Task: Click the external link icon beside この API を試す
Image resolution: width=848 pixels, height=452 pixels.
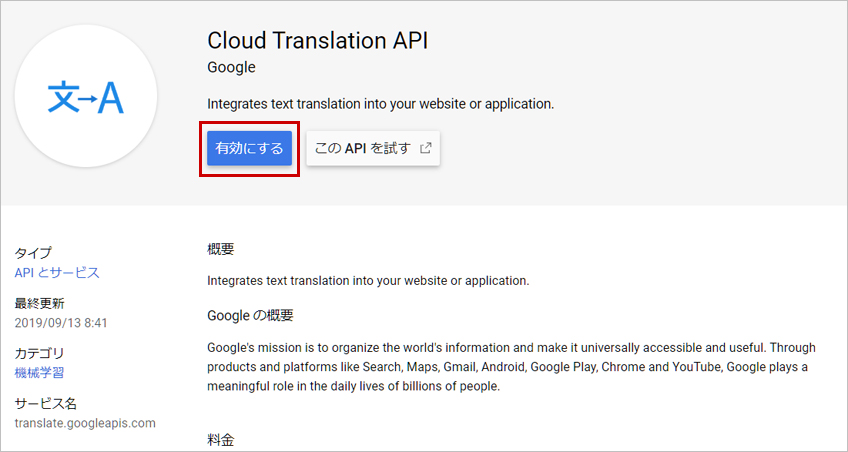Action: coord(426,148)
